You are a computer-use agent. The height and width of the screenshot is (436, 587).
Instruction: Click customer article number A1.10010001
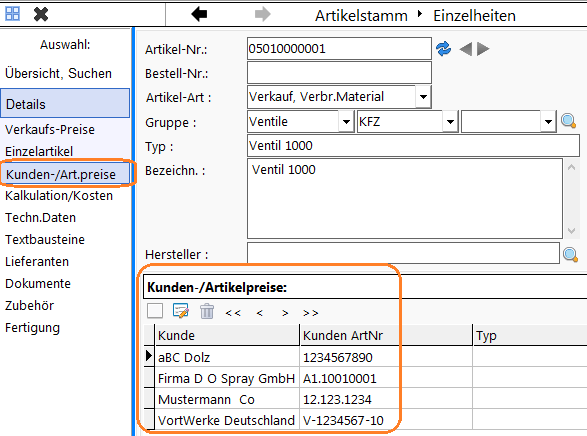[x=340, y=379]
